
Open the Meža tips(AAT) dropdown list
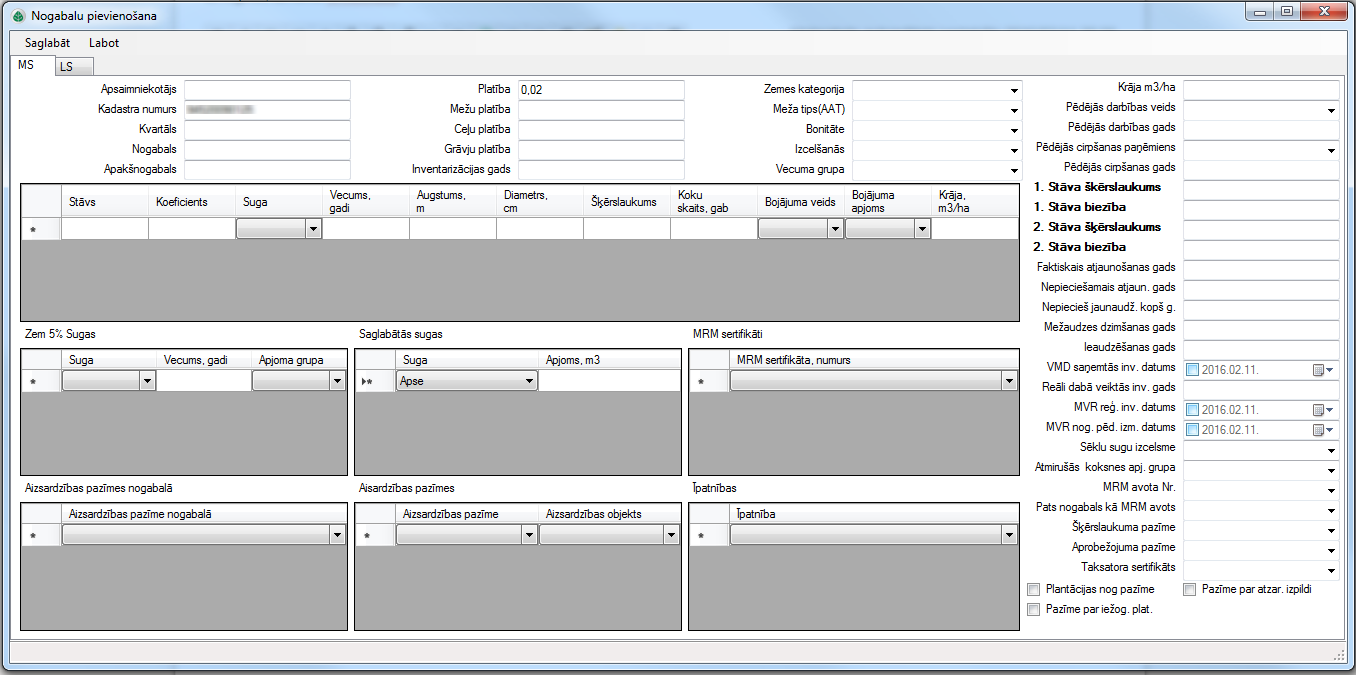click(1013, 110)
